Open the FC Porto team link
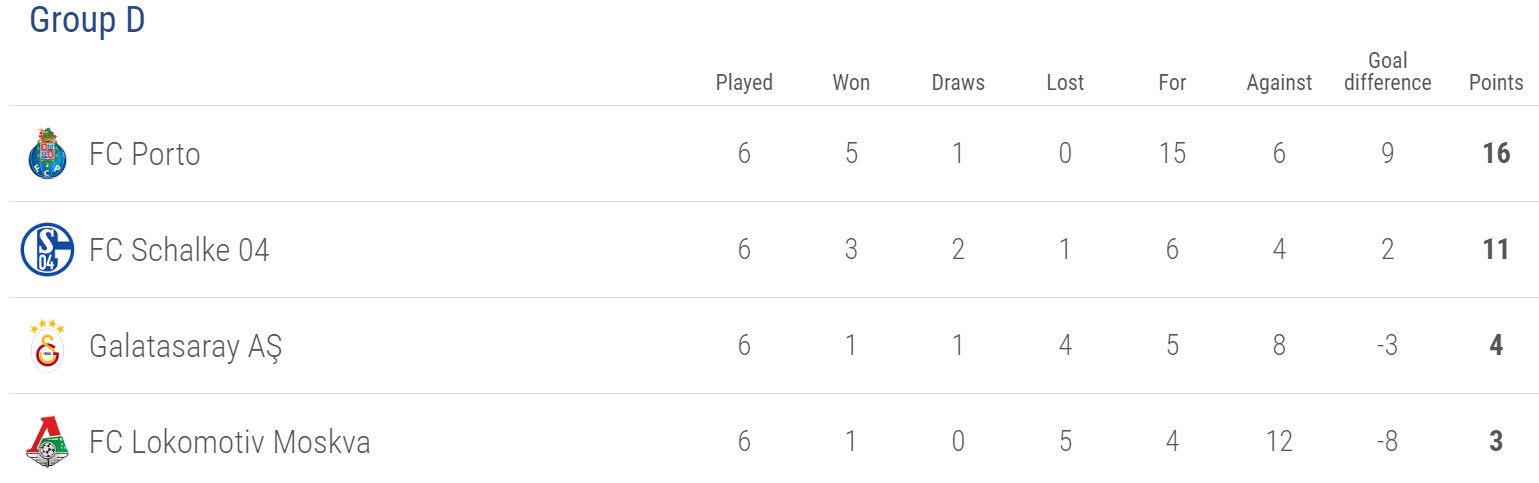 coord(144,154)
